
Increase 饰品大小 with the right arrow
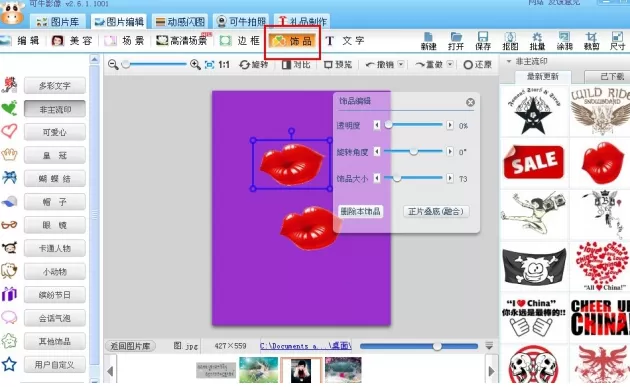[x=450, y=178]
